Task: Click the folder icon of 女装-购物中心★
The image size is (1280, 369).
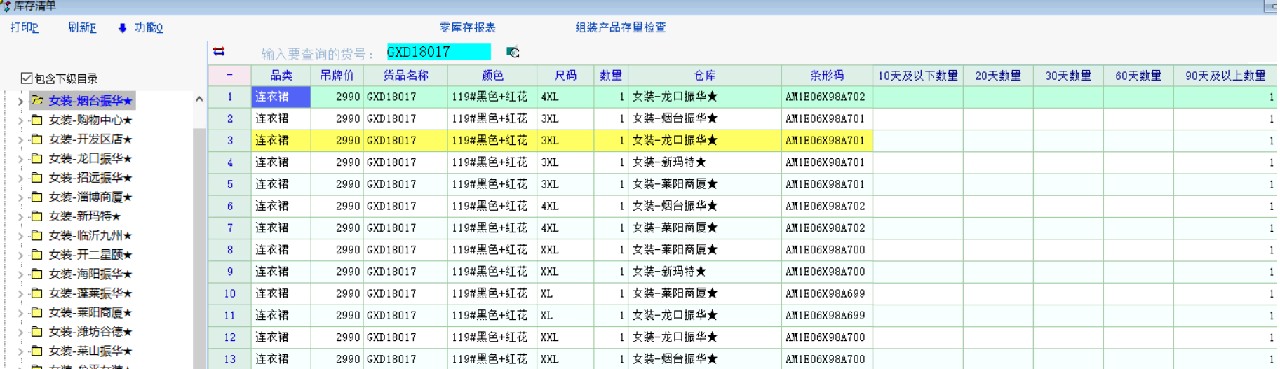Action: (x=36, y=120)
